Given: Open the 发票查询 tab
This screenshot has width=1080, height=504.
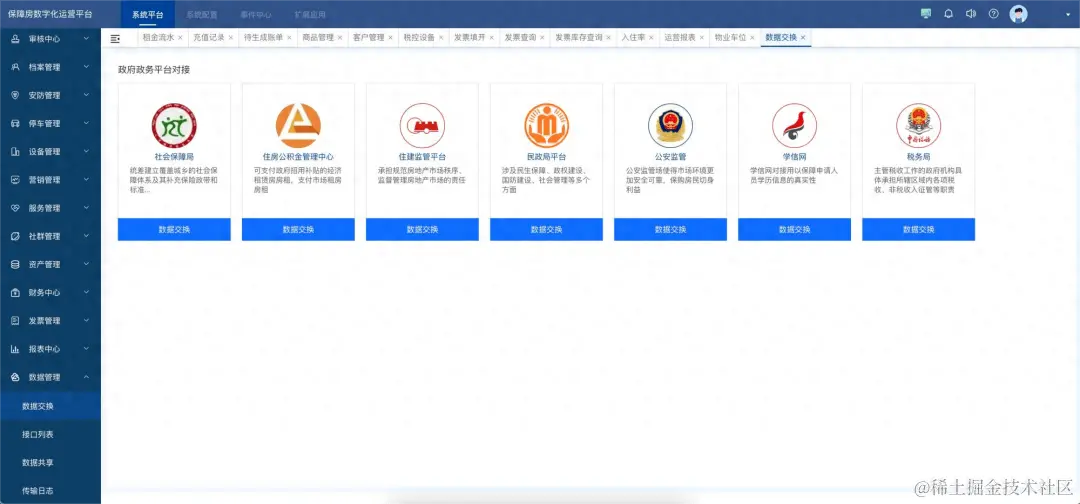Looking at the screenshot, I should (x=520, y=38).
